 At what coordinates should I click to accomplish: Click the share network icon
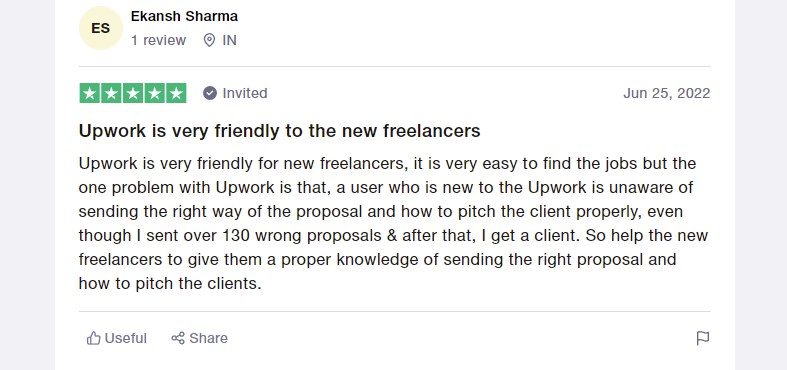click(x=178, y=338)
